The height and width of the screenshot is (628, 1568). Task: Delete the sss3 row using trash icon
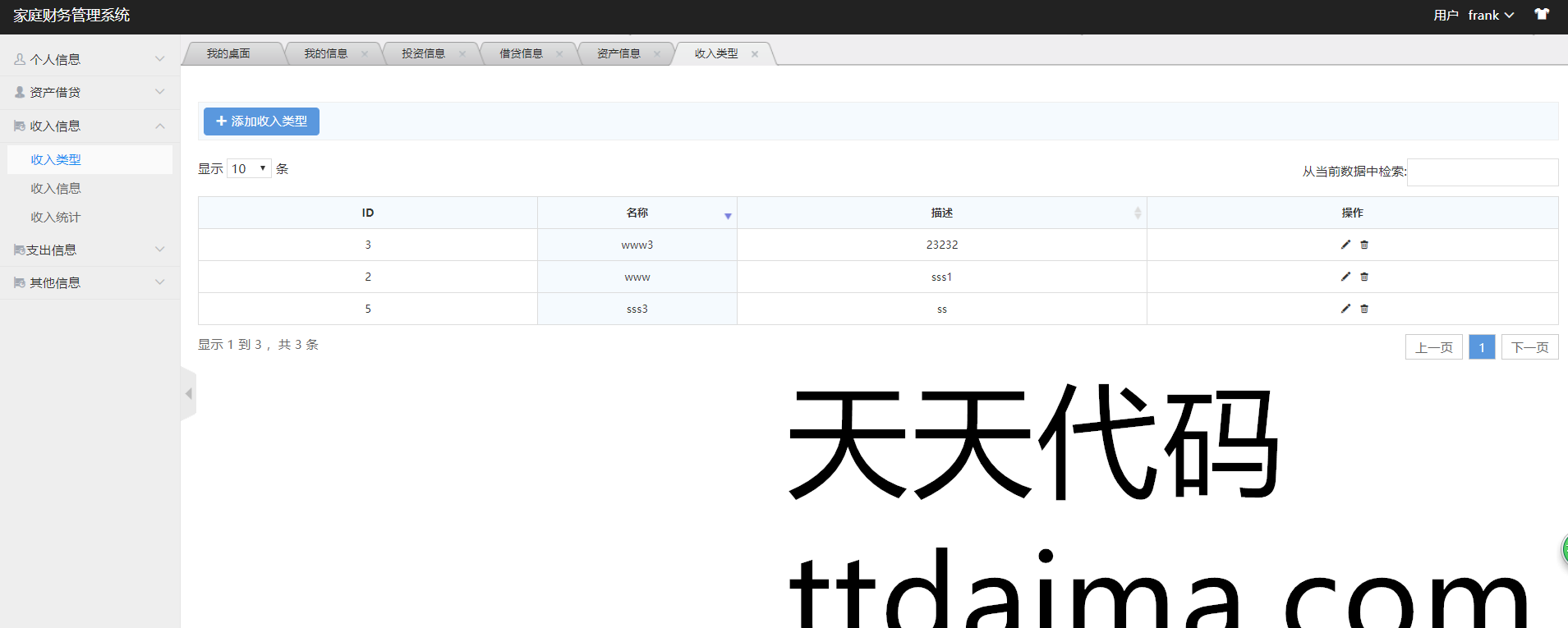coord(1364,309)
